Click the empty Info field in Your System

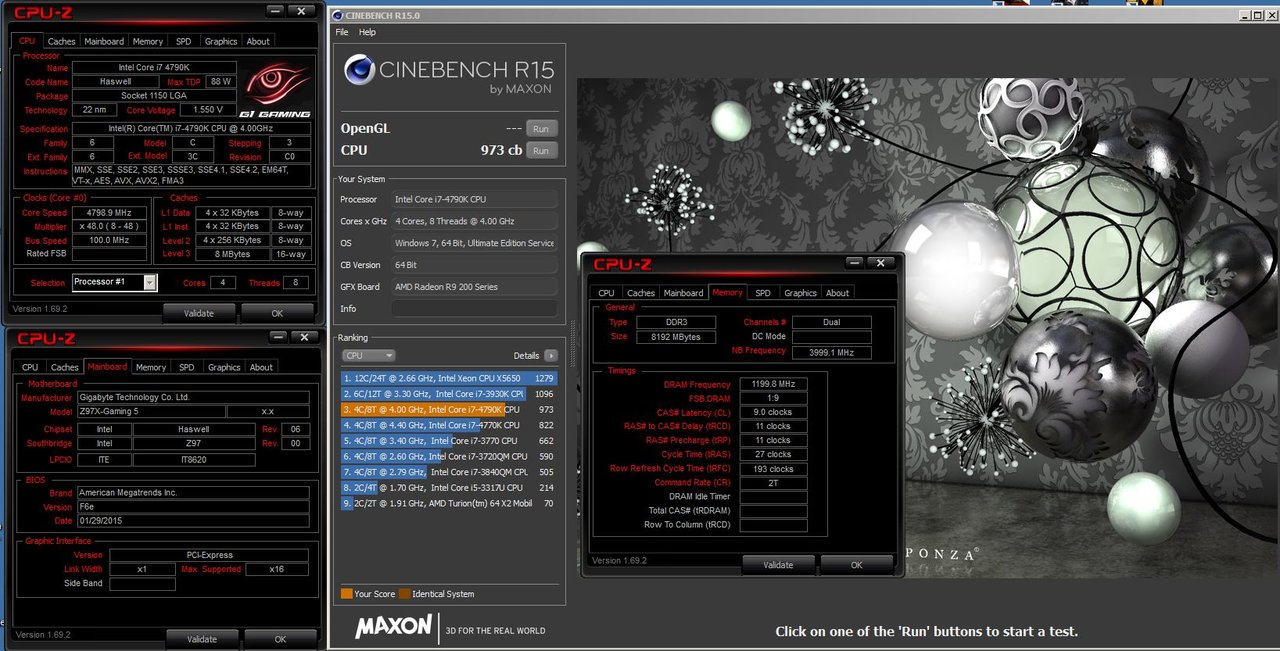[475, 309]
